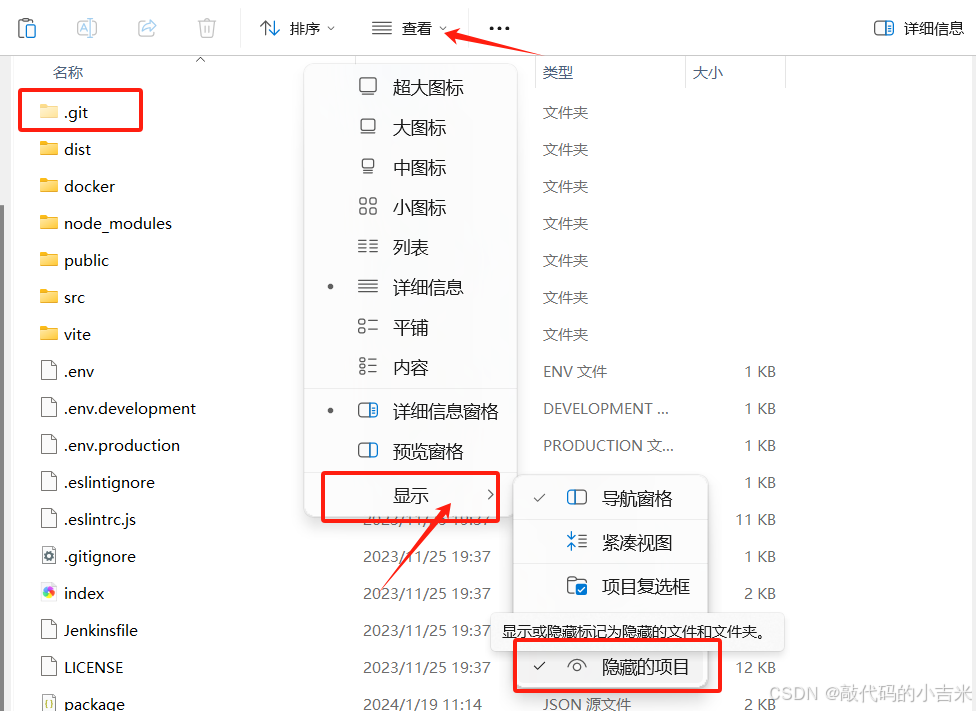Choose 内容 content view option

point(410,367)
